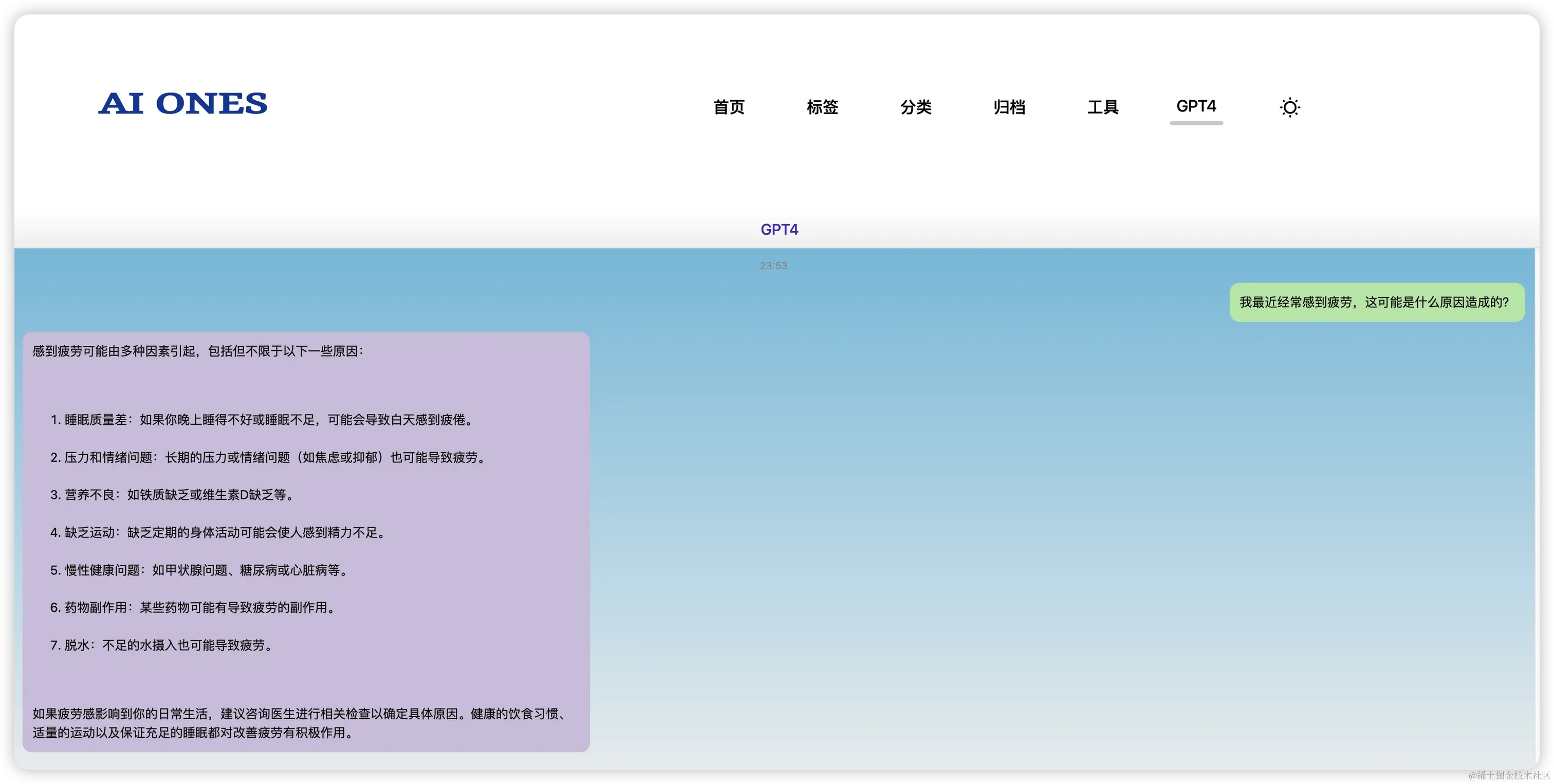Switch to the GPT4 nav tab
The image size is (1554, 784).
tap(1196, 107)
